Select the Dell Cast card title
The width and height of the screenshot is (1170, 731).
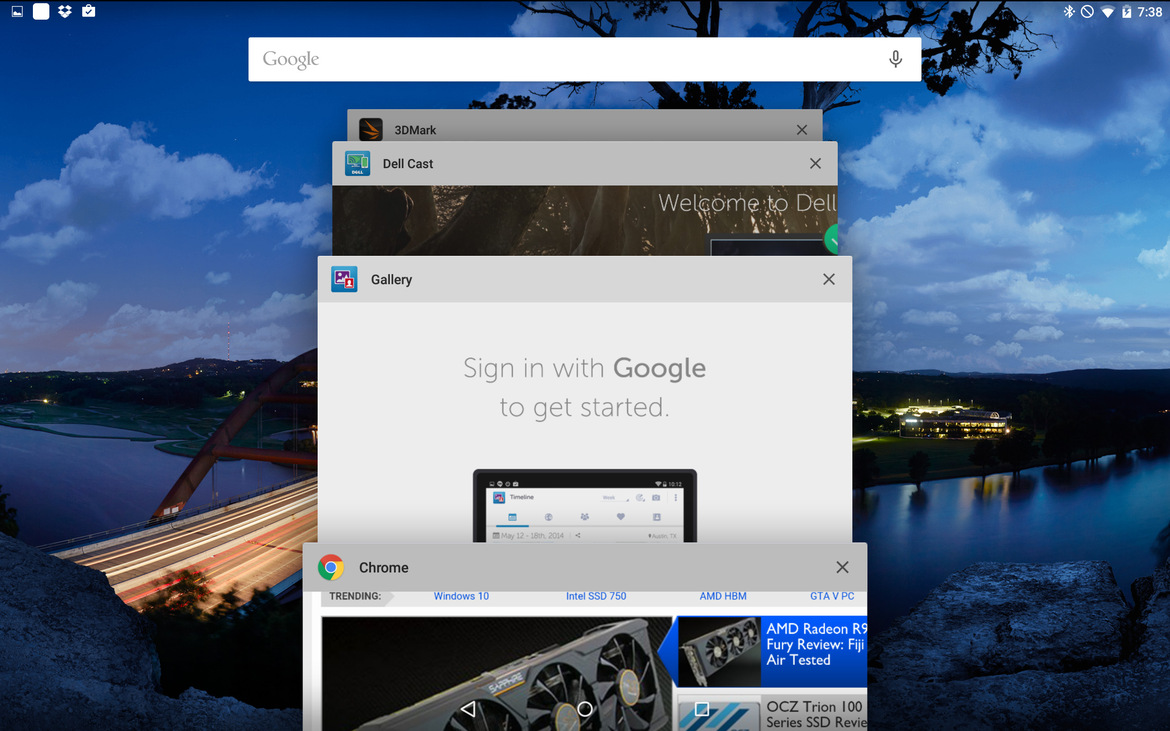[x=407, y=164]
